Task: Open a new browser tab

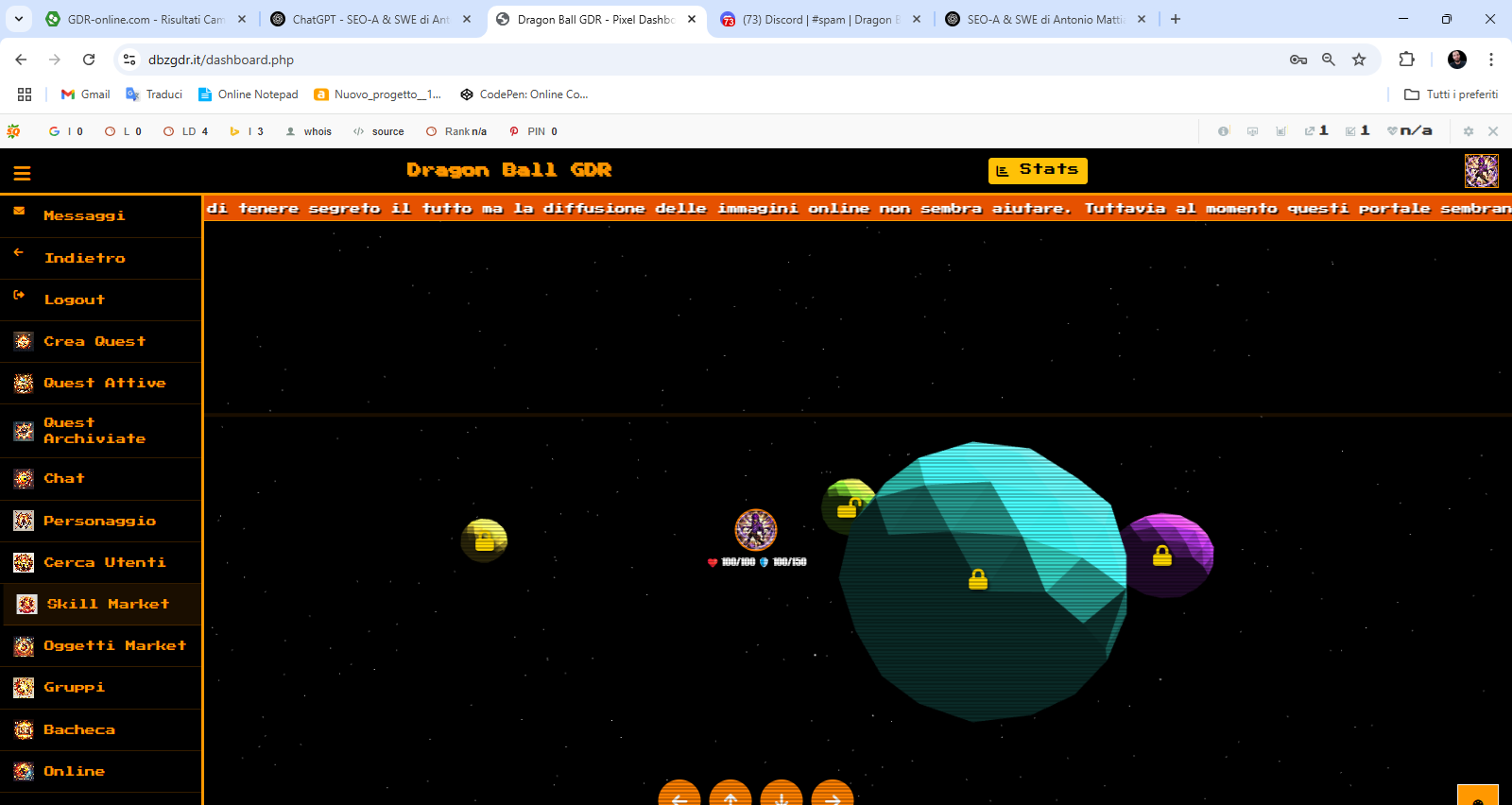Action: pos(1176,19)
